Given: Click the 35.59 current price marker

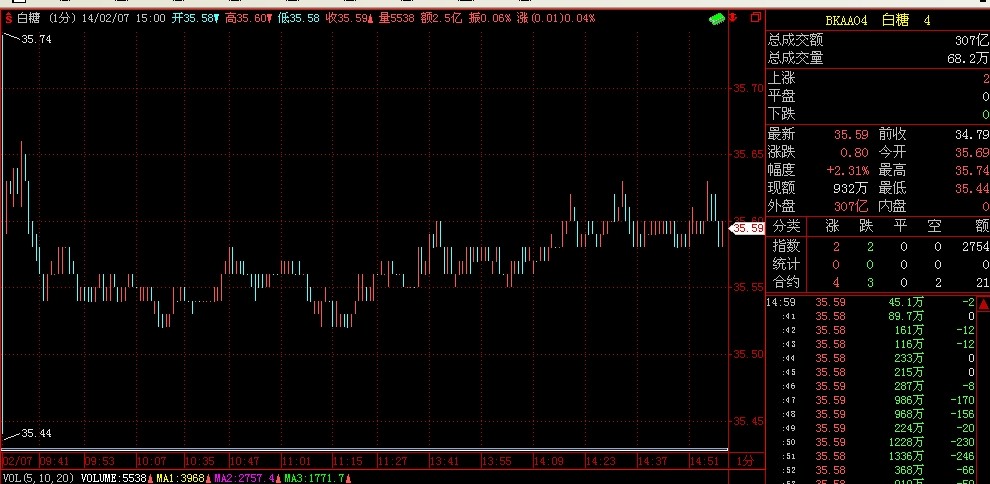Looking at the screenshot, I should (749, 228).
